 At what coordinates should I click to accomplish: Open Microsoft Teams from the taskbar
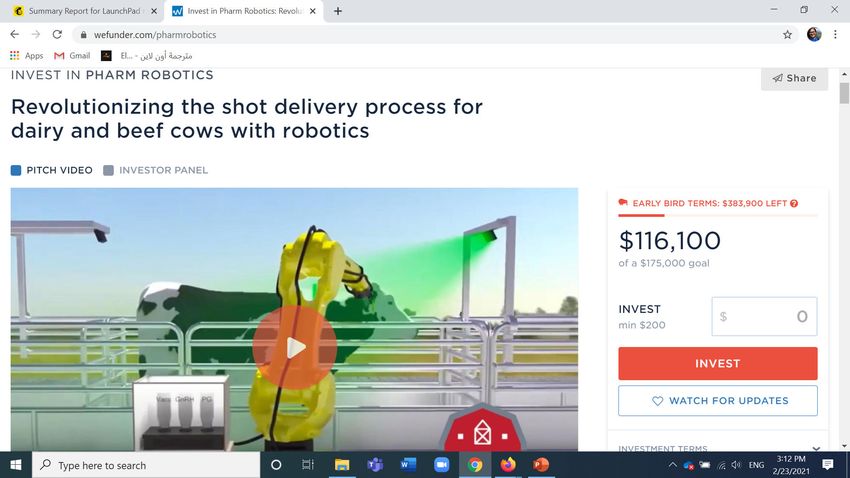(375, 465)
